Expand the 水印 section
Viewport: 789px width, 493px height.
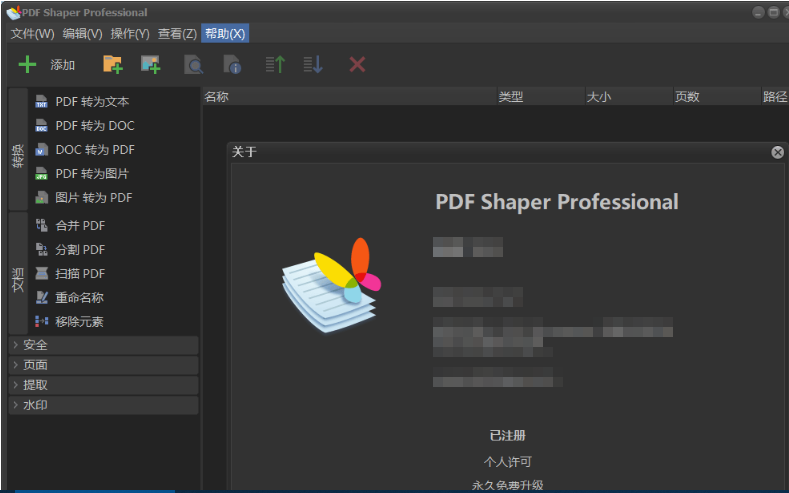(x=103, y=405)
